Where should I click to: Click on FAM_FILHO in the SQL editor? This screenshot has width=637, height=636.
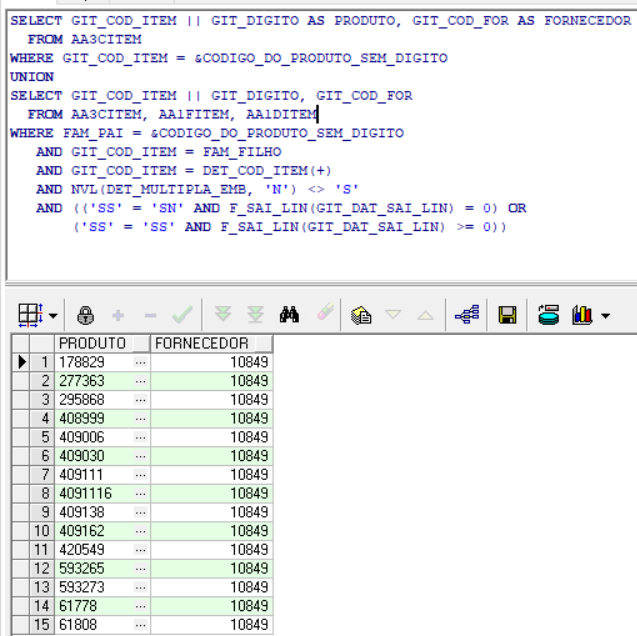coord(242,152)
